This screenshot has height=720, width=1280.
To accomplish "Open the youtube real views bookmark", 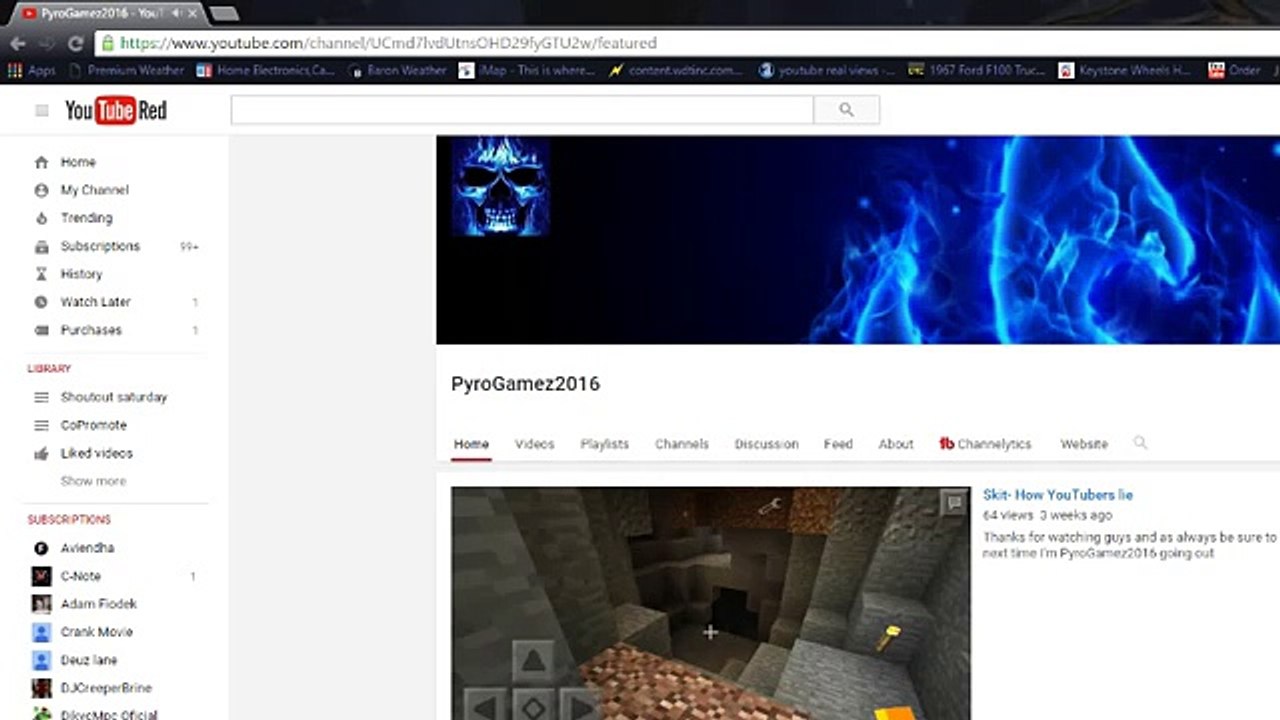I will click(x=827, y=70).
